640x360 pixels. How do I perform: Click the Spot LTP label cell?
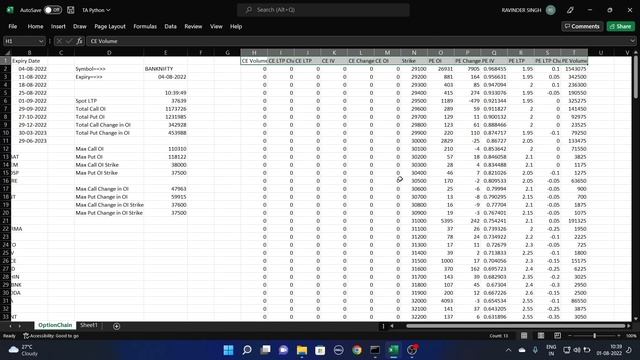point(109,101)
